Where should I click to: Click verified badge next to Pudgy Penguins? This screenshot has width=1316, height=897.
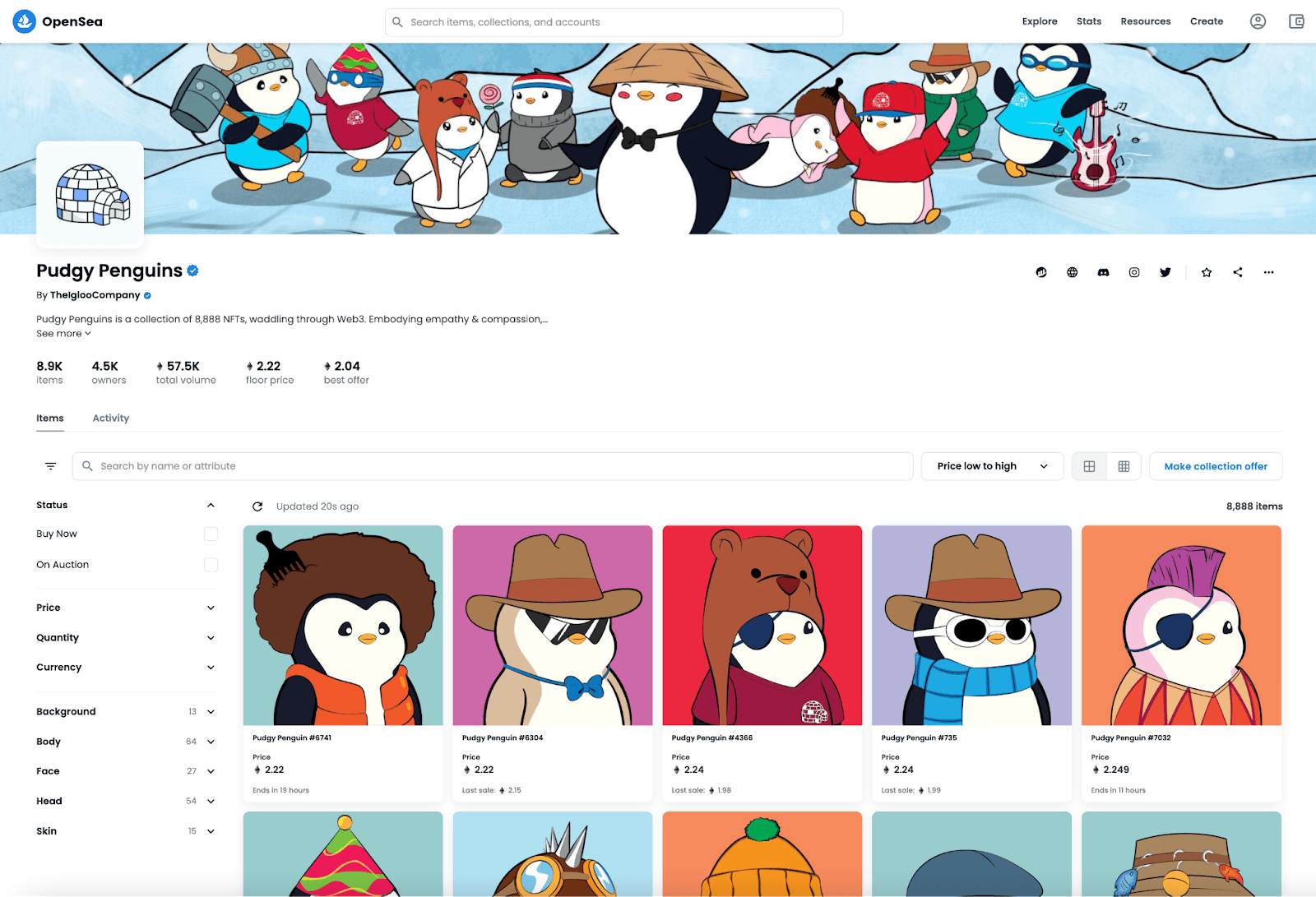click(x=193, y=270)
